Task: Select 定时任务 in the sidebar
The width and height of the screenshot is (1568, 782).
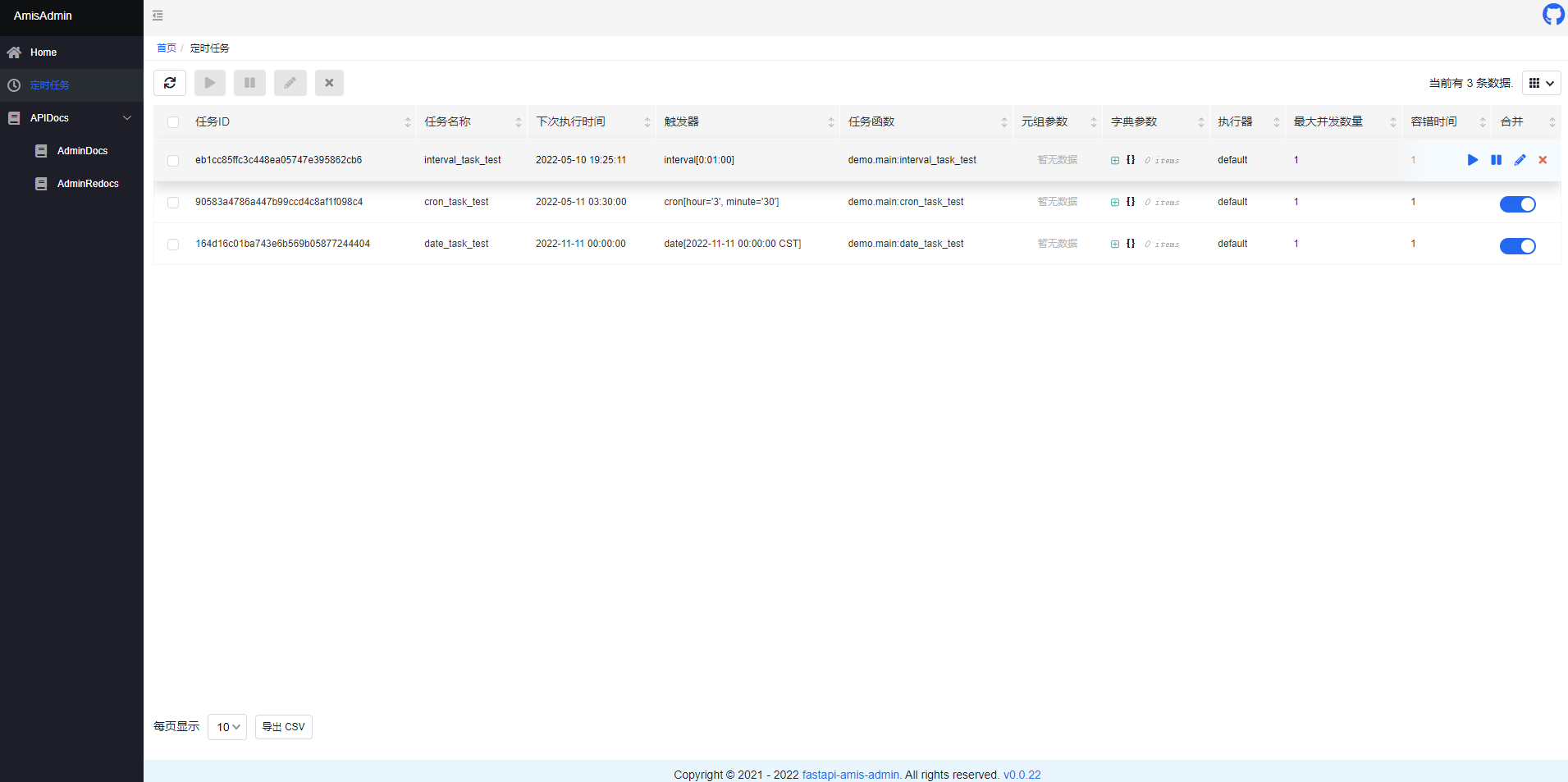Action: [71, 85]
